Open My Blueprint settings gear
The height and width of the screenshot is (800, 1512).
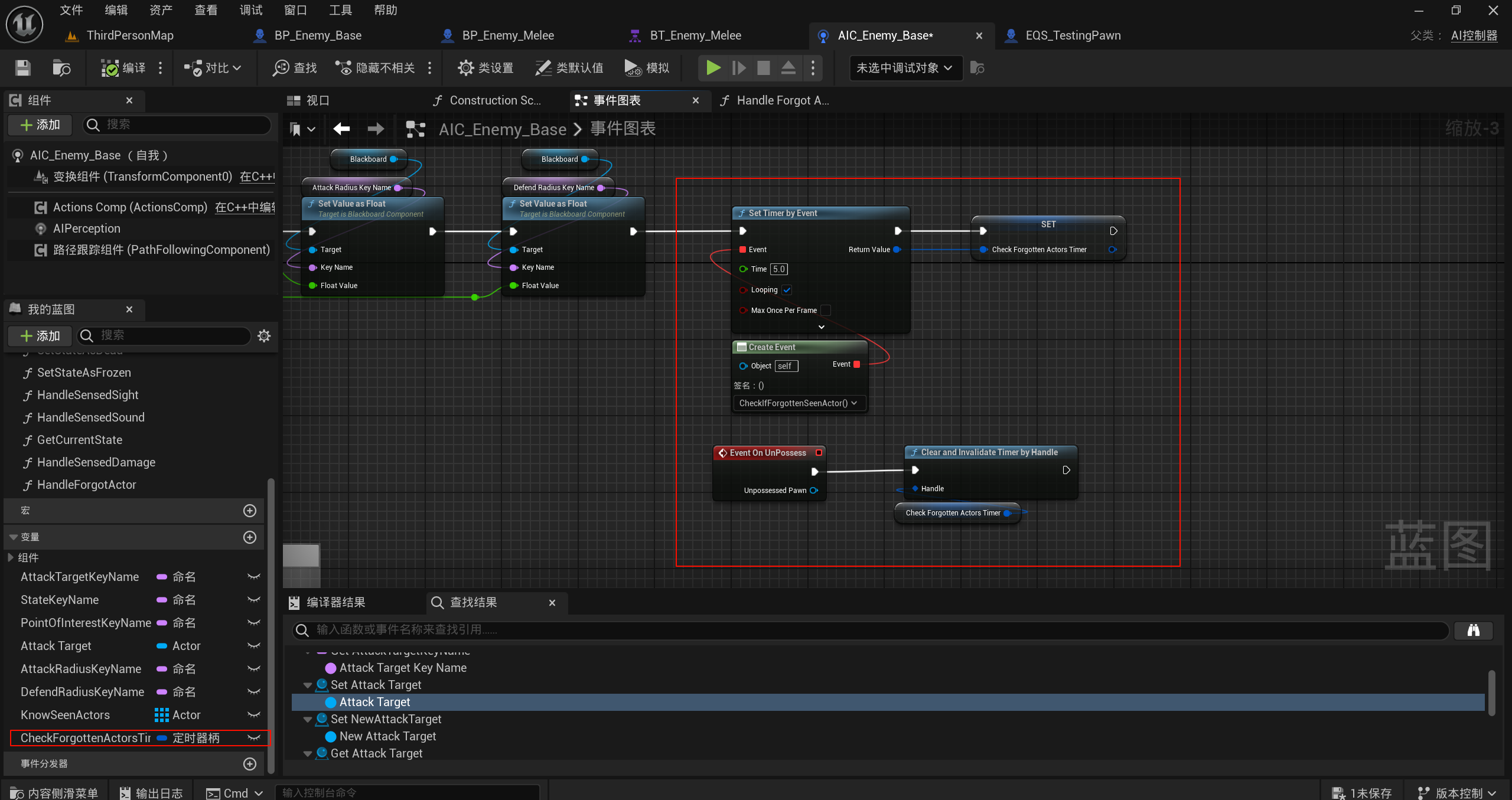264,336
